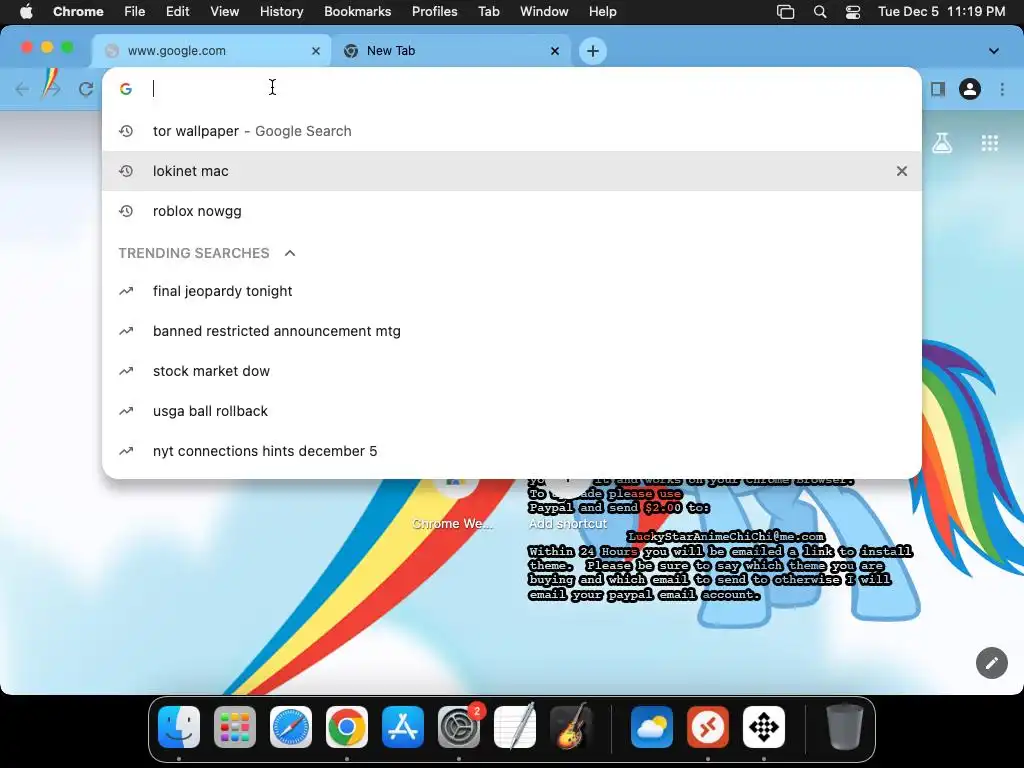The height and width of the screenshot is (768, 1024).
Task: Launch Safari from the dock
Action: click(291, 727)
